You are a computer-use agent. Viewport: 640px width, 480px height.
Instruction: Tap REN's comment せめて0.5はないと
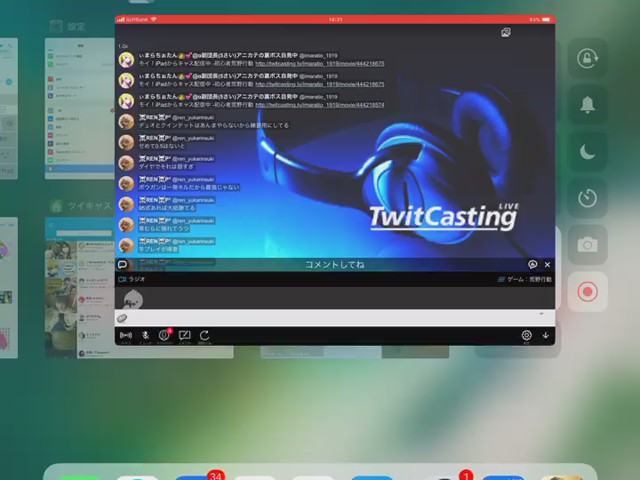pyautogui.click(x=162, y=146)
